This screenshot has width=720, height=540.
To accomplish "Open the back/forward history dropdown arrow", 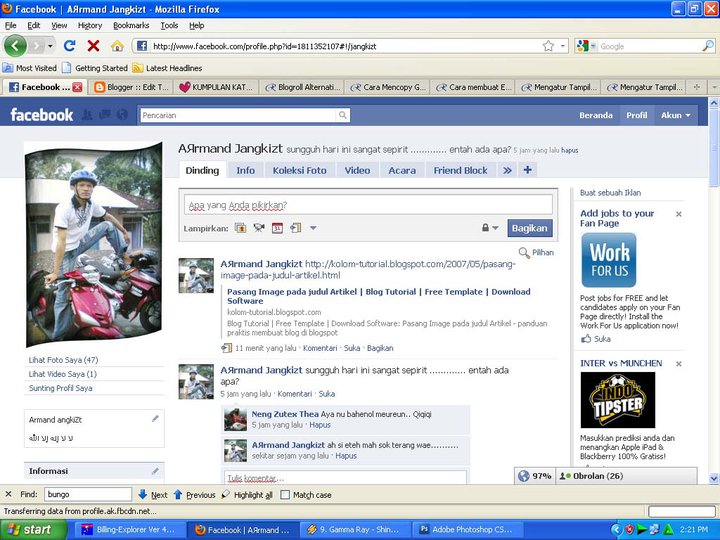I will click(x=50, y=46).
